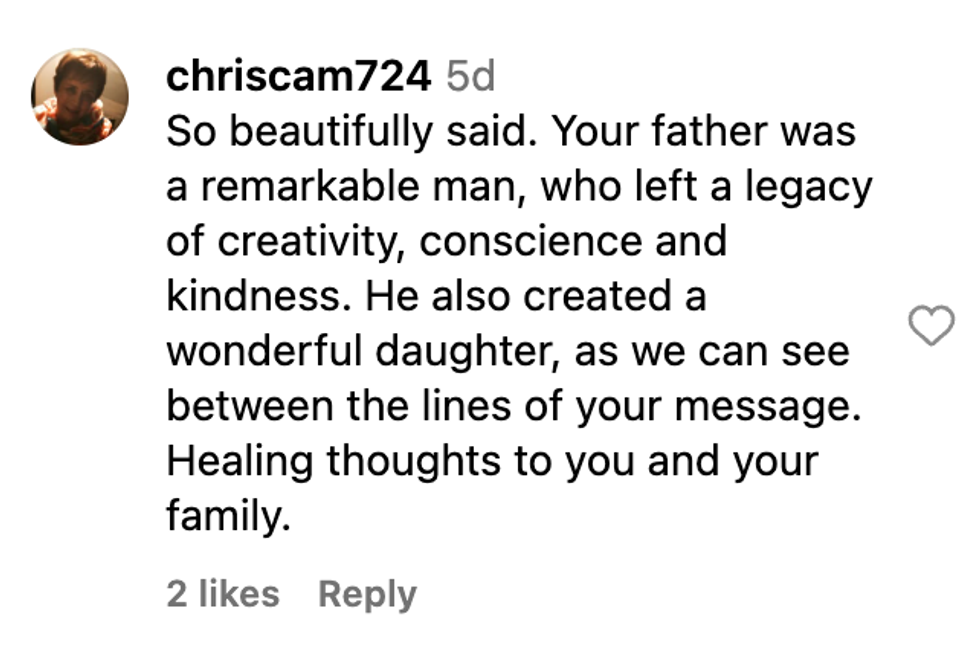This screenshot has height=647, width=980.
Task: View the 2 likes on this comment
Action: 222,594
